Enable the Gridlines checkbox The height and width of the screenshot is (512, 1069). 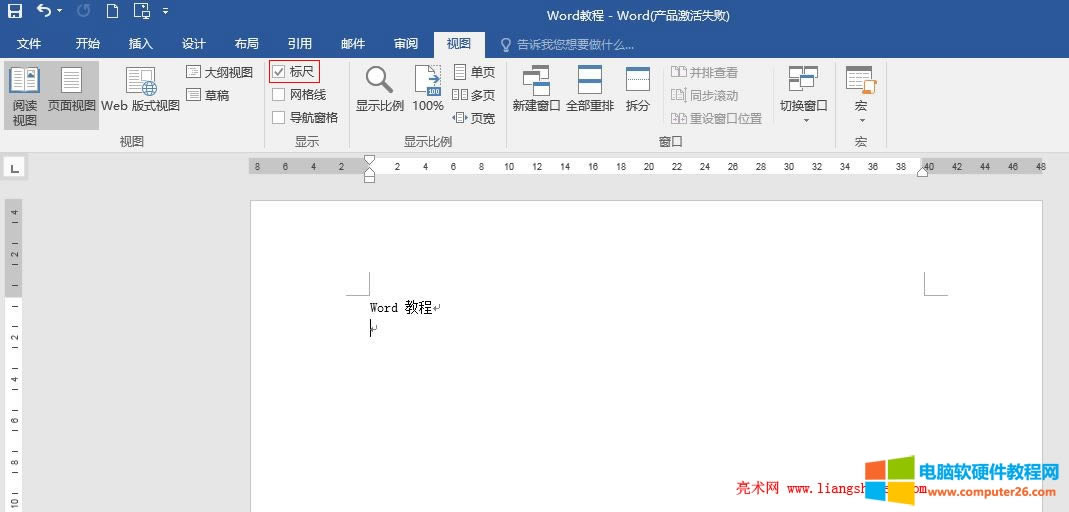tap(279, 95)
